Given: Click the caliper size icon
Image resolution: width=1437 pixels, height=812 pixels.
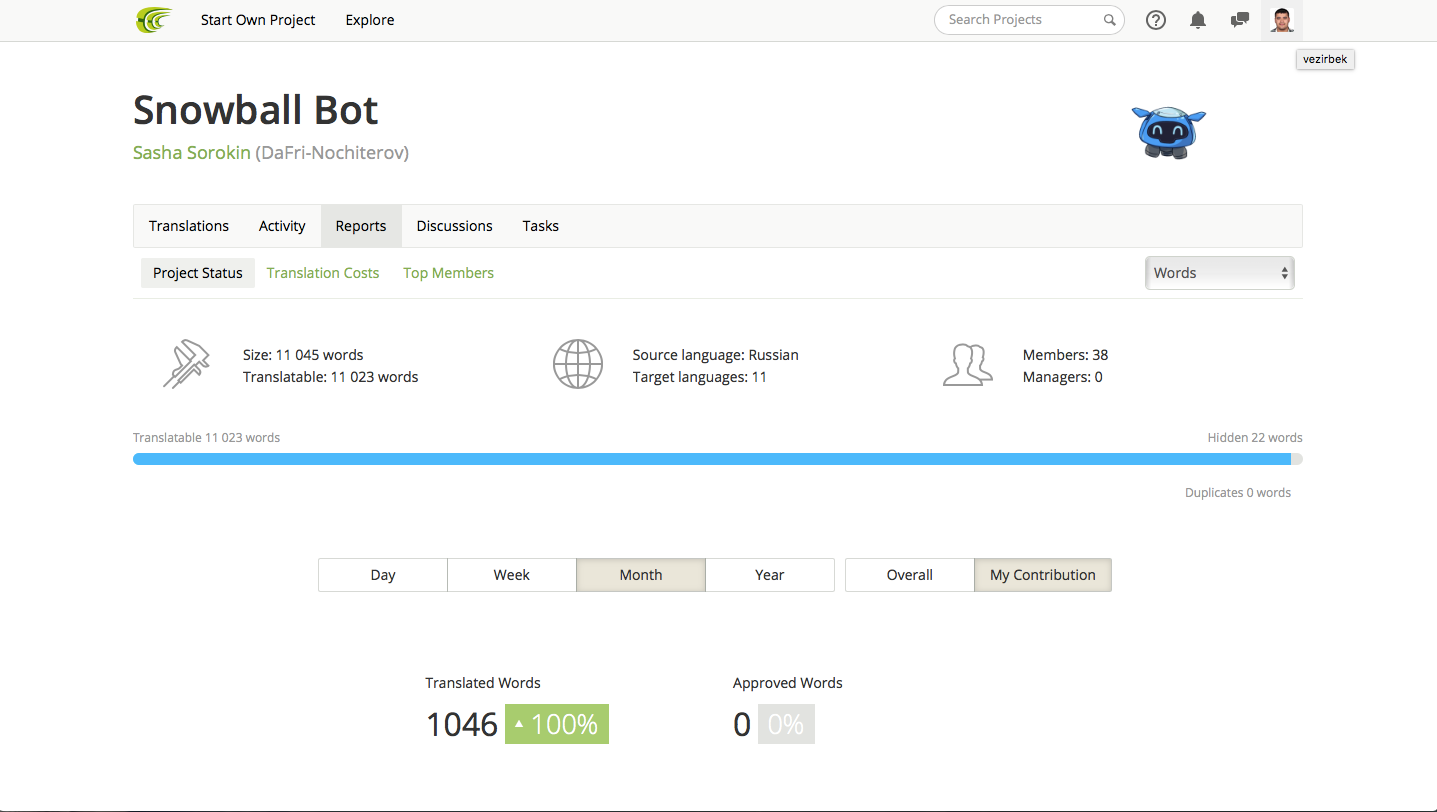Looking at the screenshot, I should (x=186, y=364).
